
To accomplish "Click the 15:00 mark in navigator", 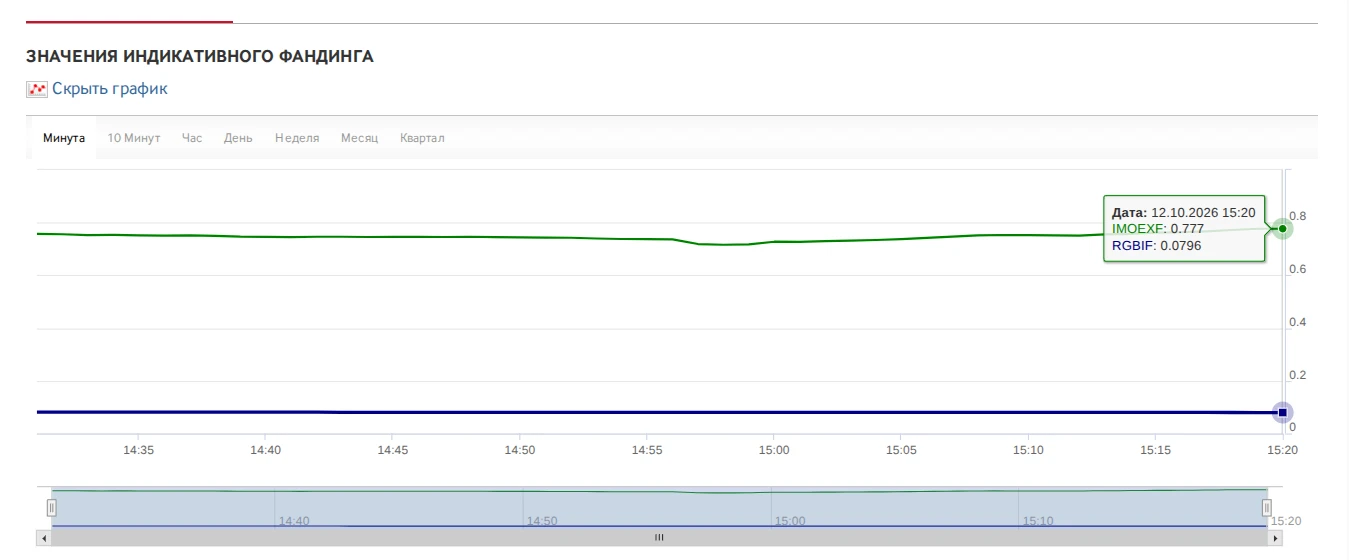I will click(x=790, y=521).
